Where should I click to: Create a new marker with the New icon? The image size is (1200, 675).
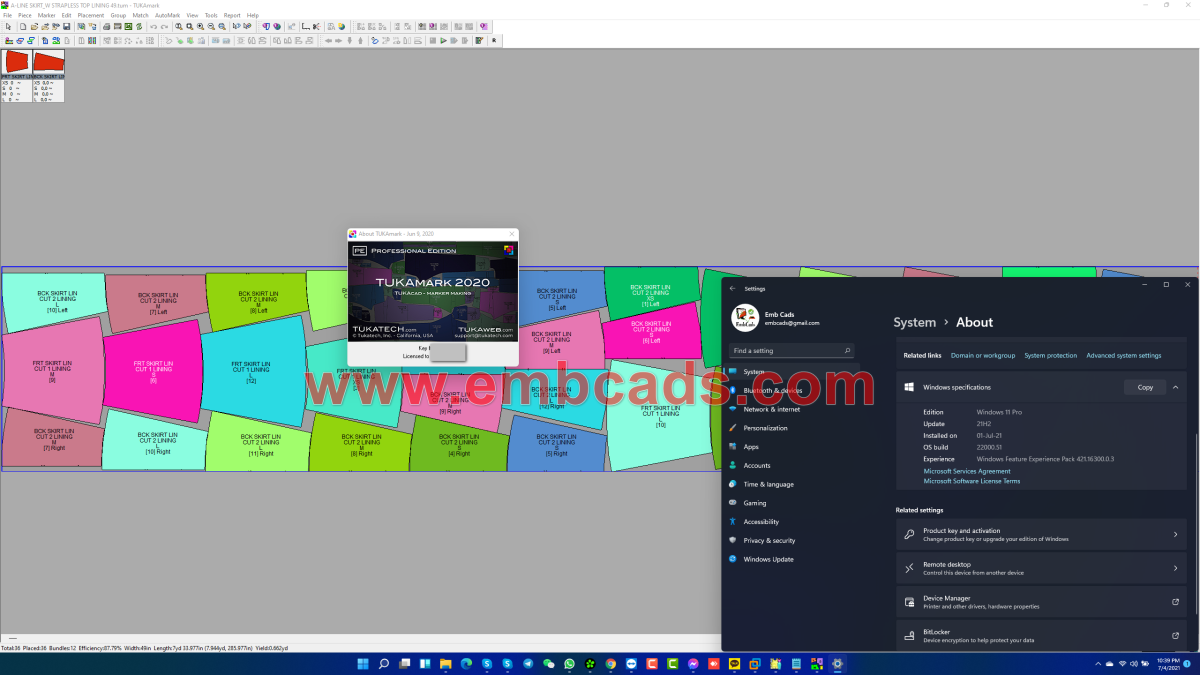22,27
